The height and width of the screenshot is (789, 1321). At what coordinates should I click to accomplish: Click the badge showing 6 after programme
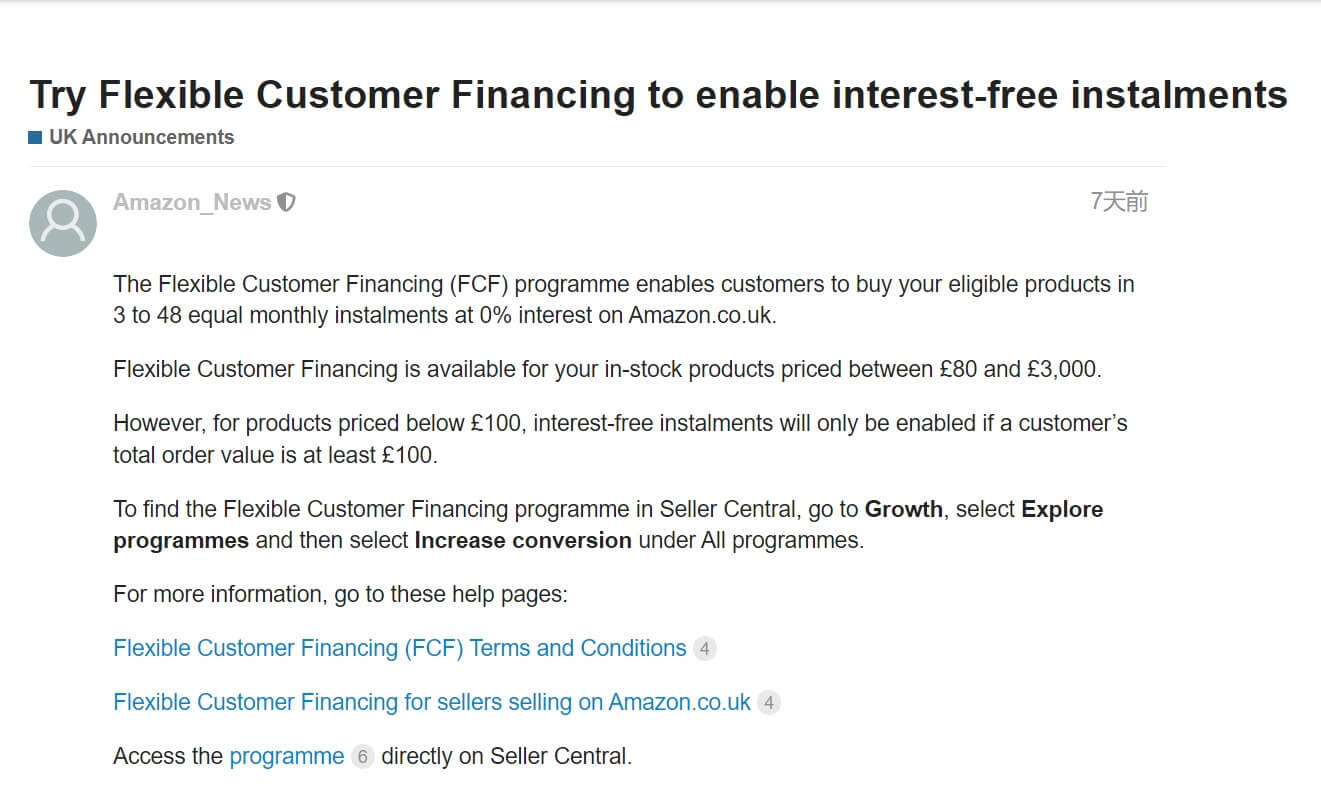pyautogui.click(x=362, y=757)
